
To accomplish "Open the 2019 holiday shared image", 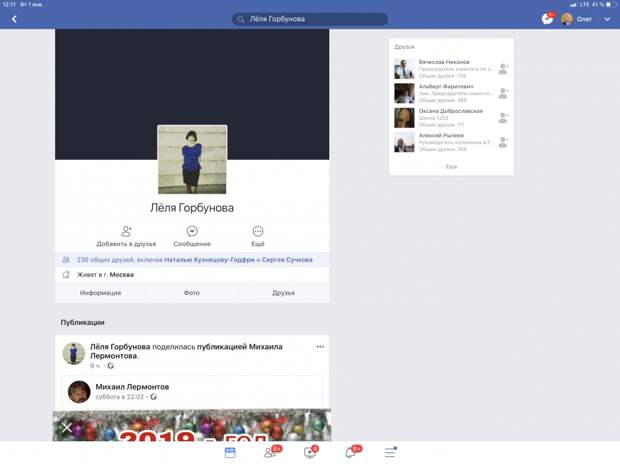I will click(192, 425).
